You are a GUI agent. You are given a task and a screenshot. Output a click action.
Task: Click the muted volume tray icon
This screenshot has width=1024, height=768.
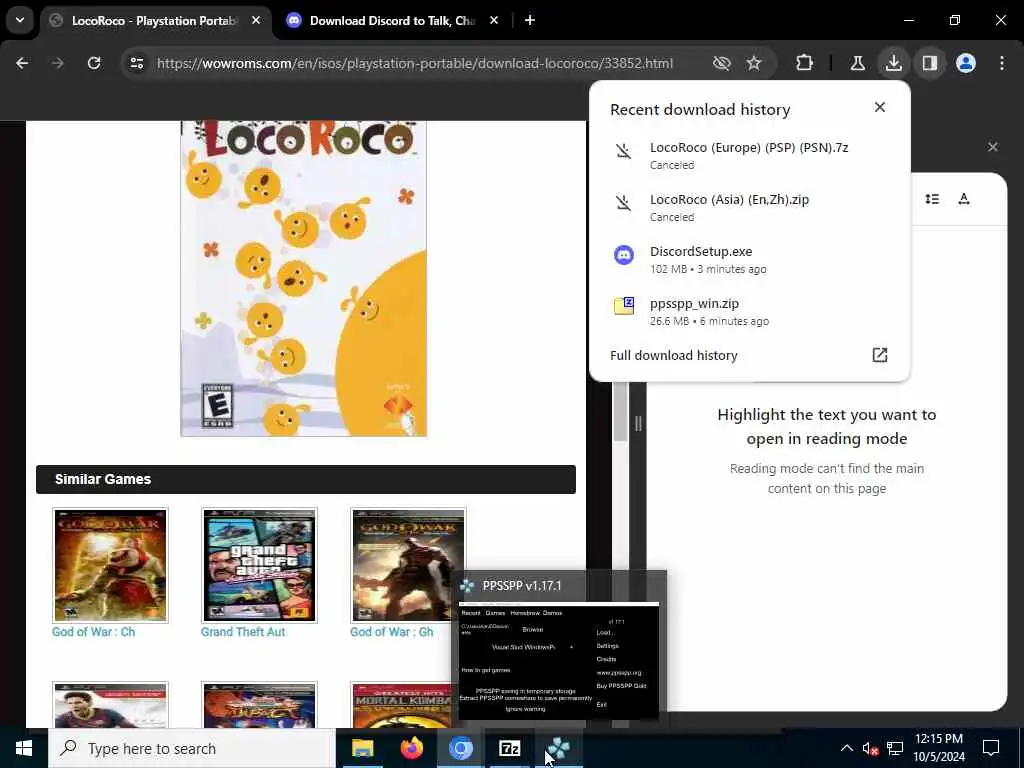click(x=870, y=748)
